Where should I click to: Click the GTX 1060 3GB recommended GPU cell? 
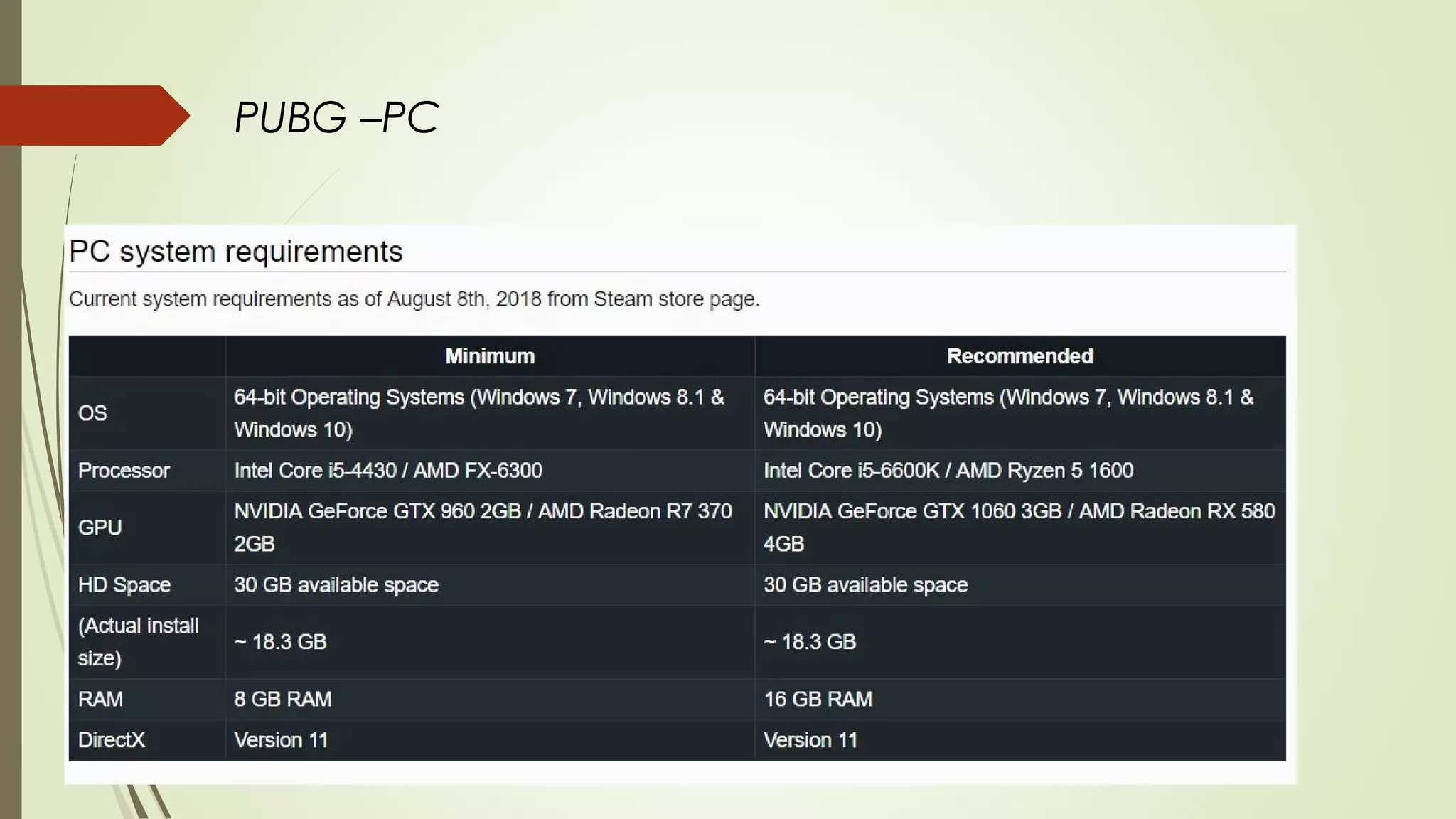1018,527
